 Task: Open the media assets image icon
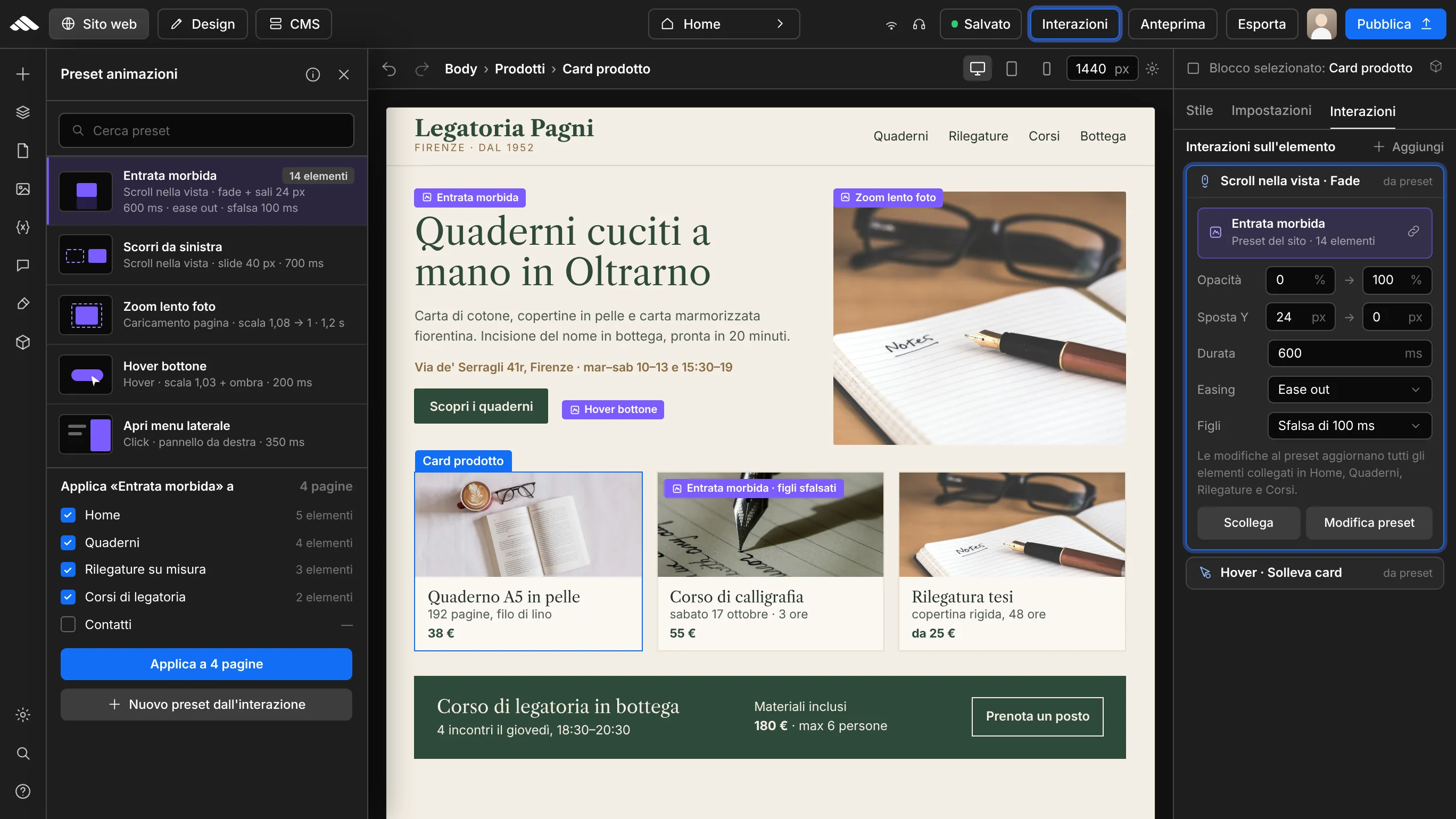(22, 189)
